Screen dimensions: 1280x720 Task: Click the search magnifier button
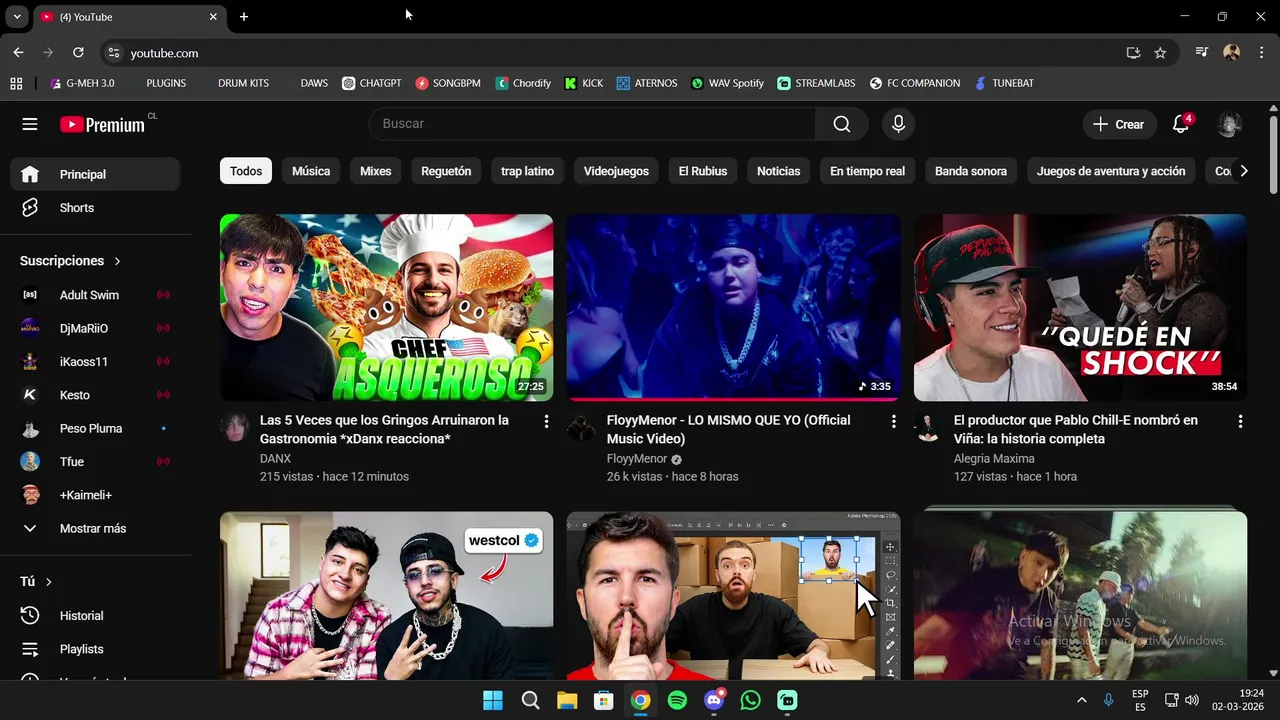[842, 124]
